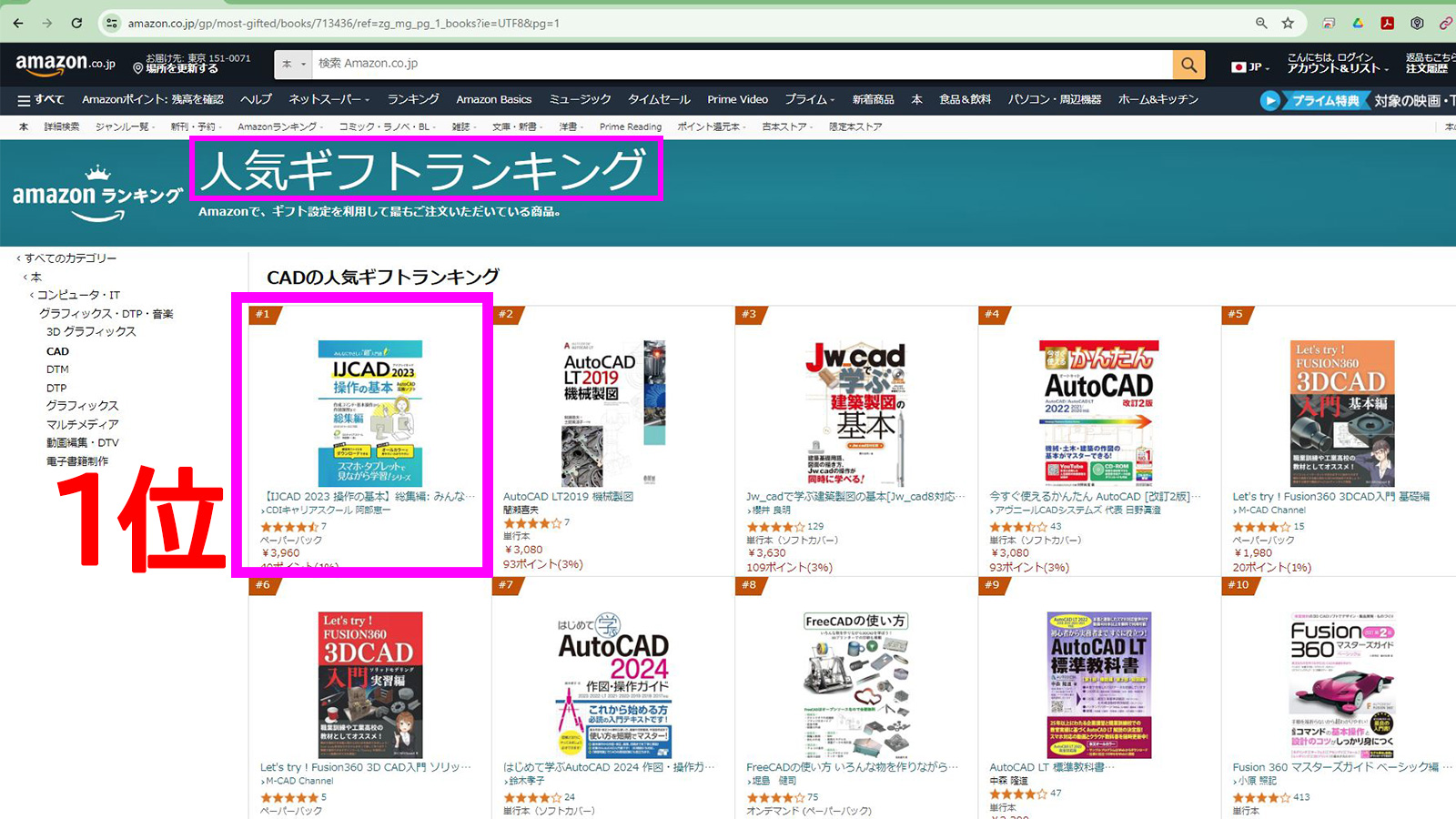
Task: Open the AutoCAD 2024 作図・操作ガイド cover
Action: [613, 685]
